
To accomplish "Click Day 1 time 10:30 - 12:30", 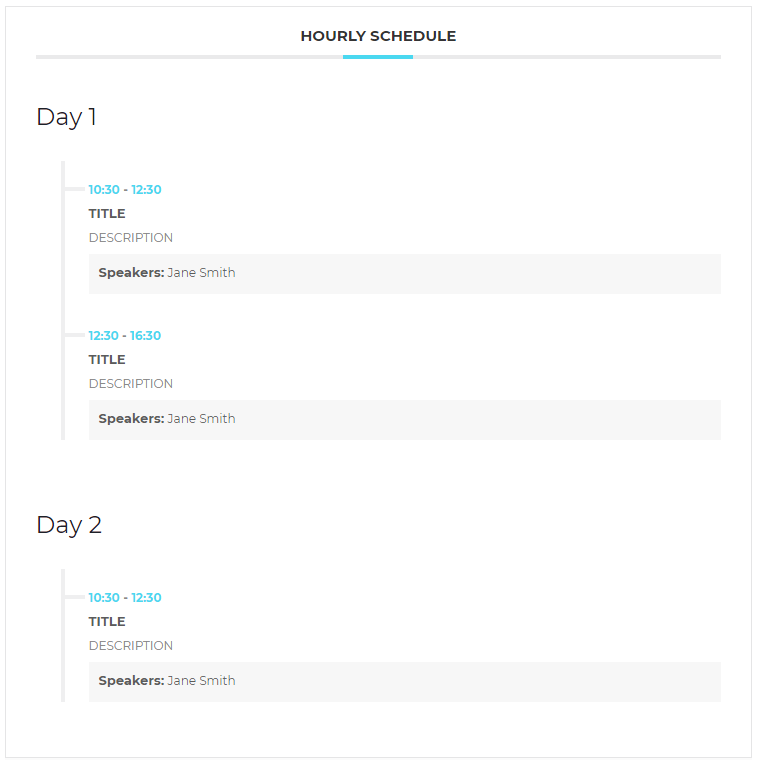I will click(x=125, y=190).
